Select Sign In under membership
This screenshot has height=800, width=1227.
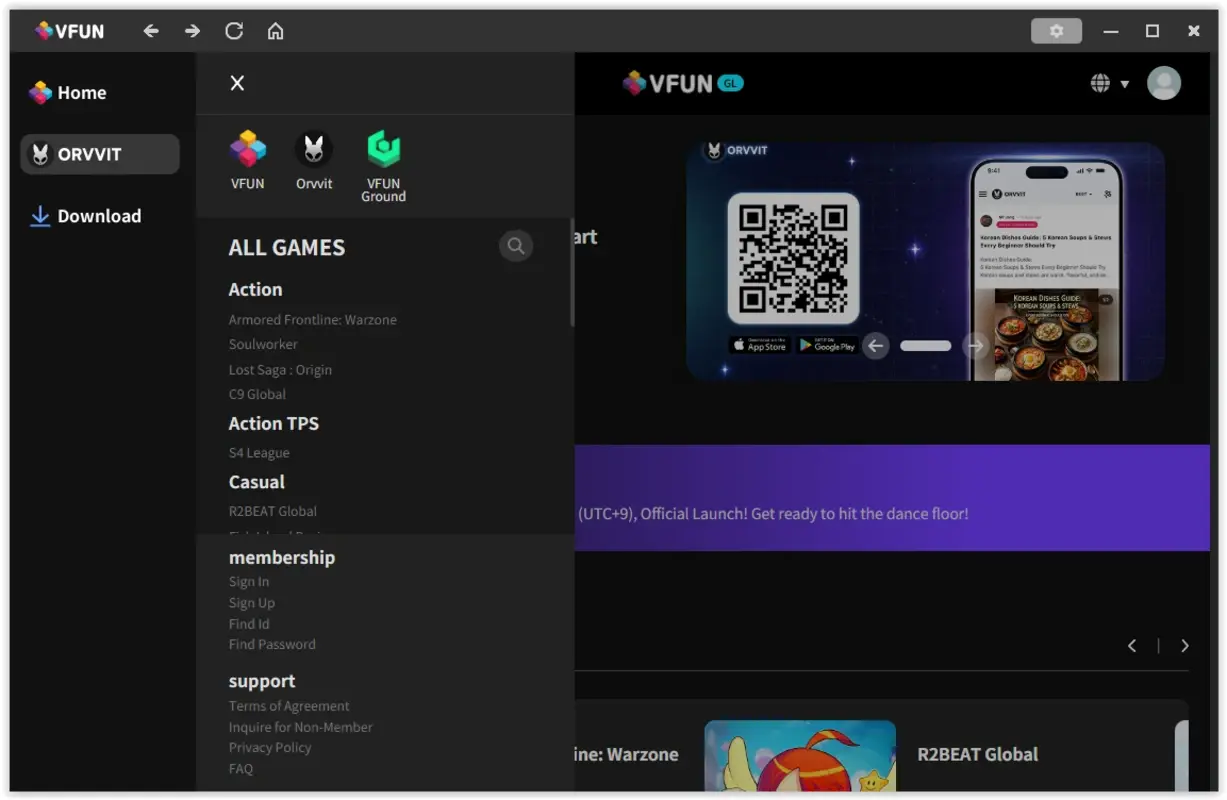pyautogui.click(x=249, y=581)
